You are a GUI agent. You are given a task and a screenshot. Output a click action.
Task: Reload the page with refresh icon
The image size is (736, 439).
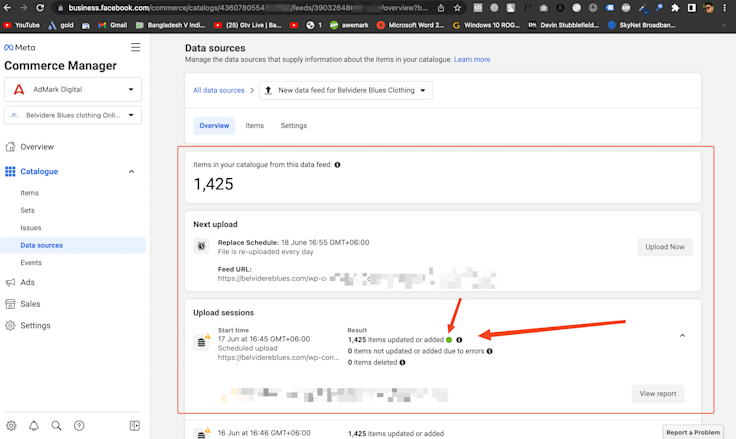click(x=40, y=8)
